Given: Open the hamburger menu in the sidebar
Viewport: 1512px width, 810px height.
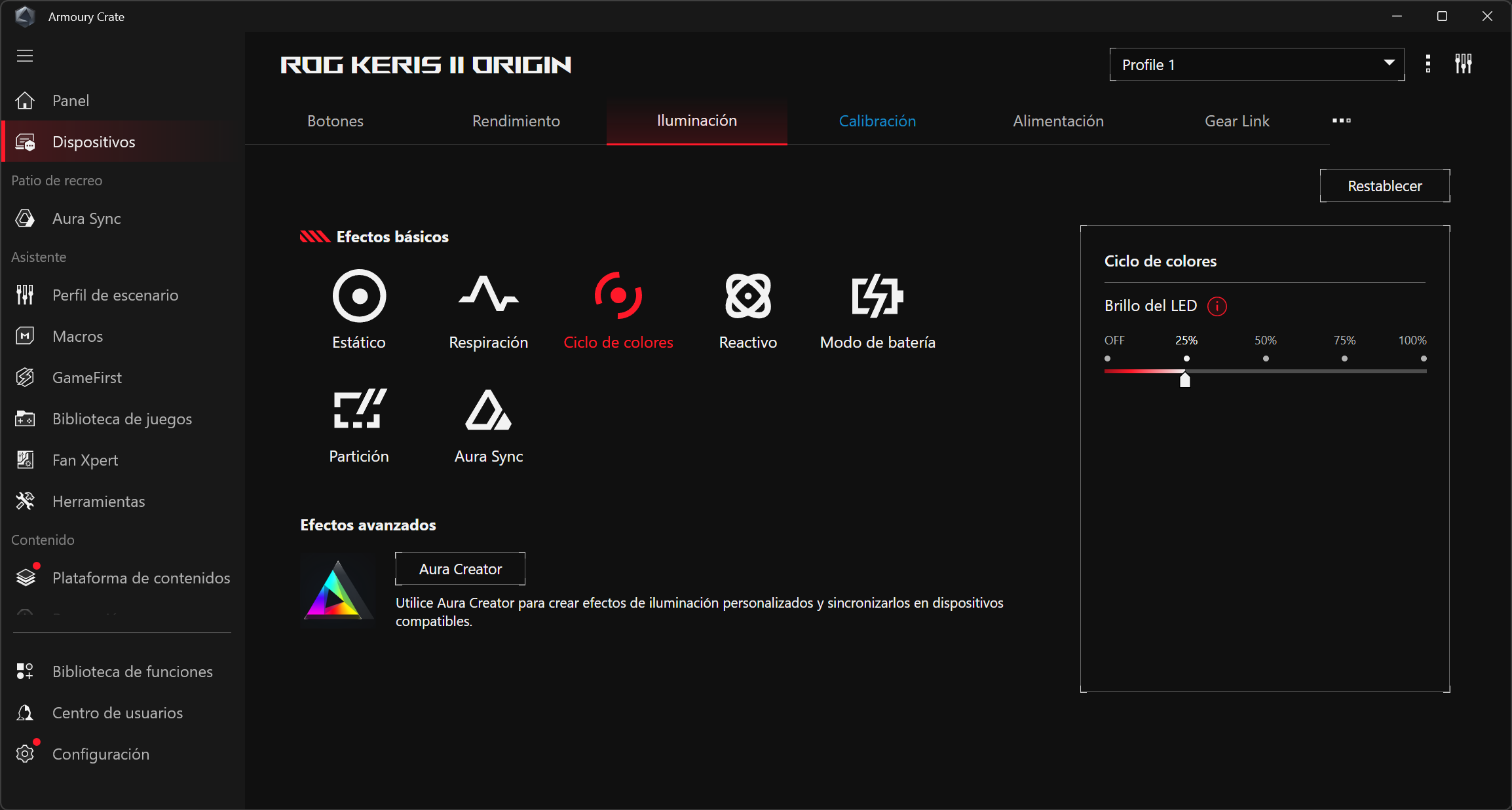Looking at the screenshot, I should point(25,56).
